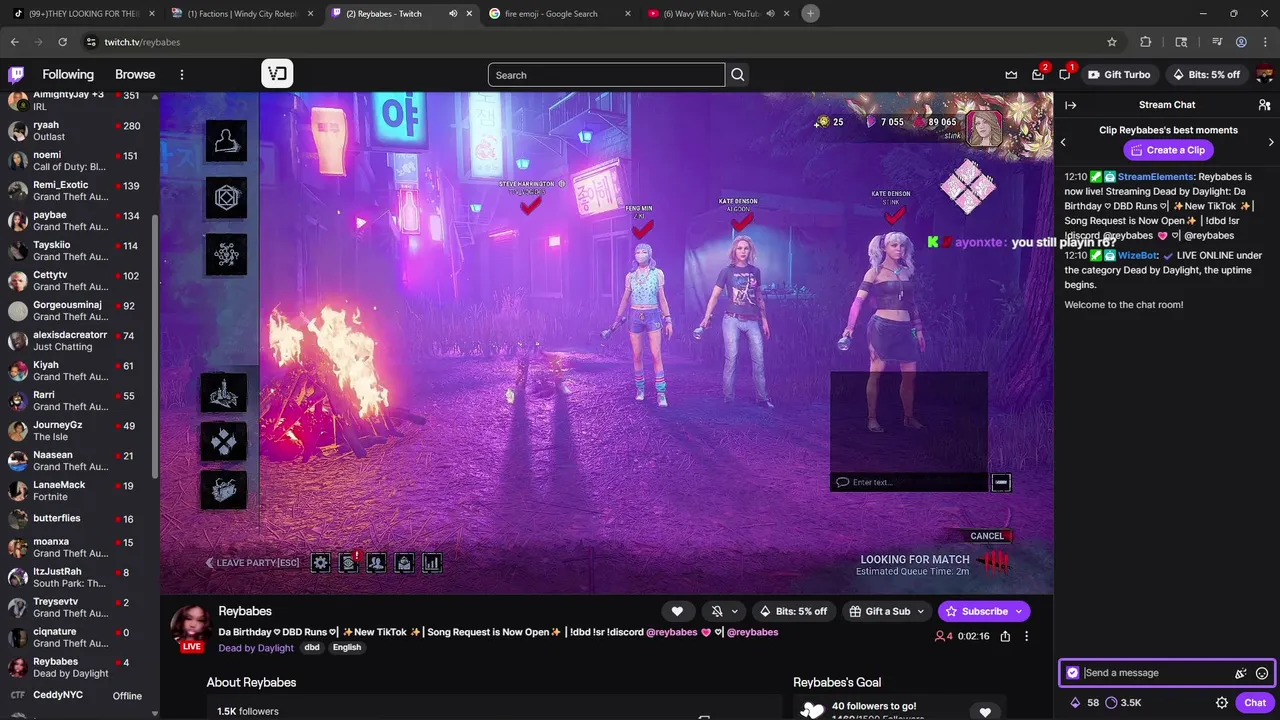Expand the Subscribe button dropdown
Screen dimensions: 1280x720
click(1019, 611)
